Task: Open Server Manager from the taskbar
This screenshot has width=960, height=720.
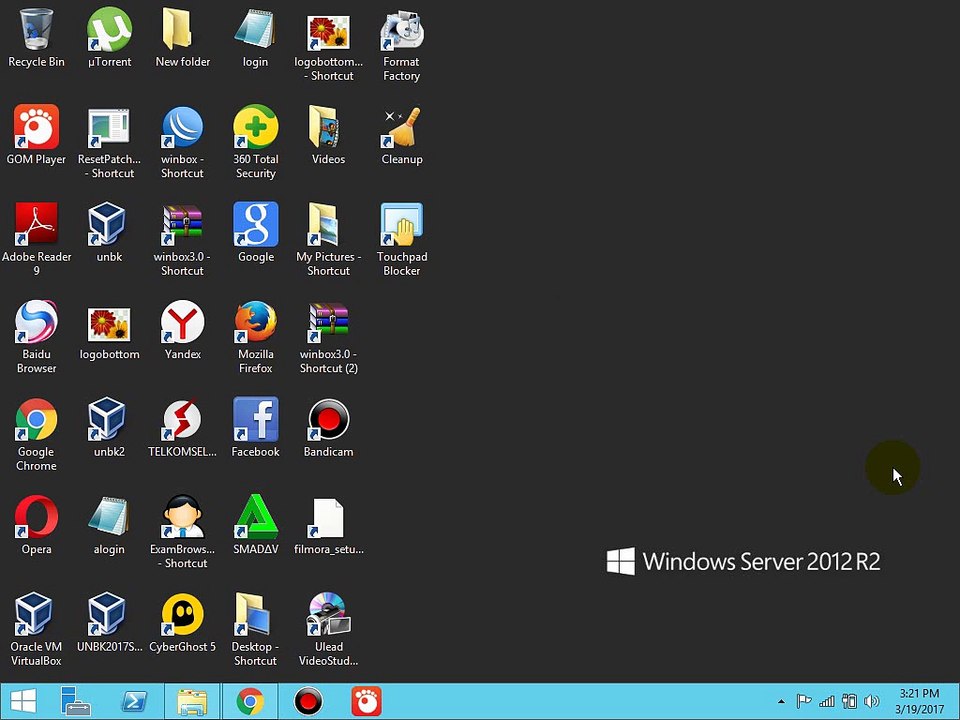Action: pyautogui.click(x=76, y=701)
